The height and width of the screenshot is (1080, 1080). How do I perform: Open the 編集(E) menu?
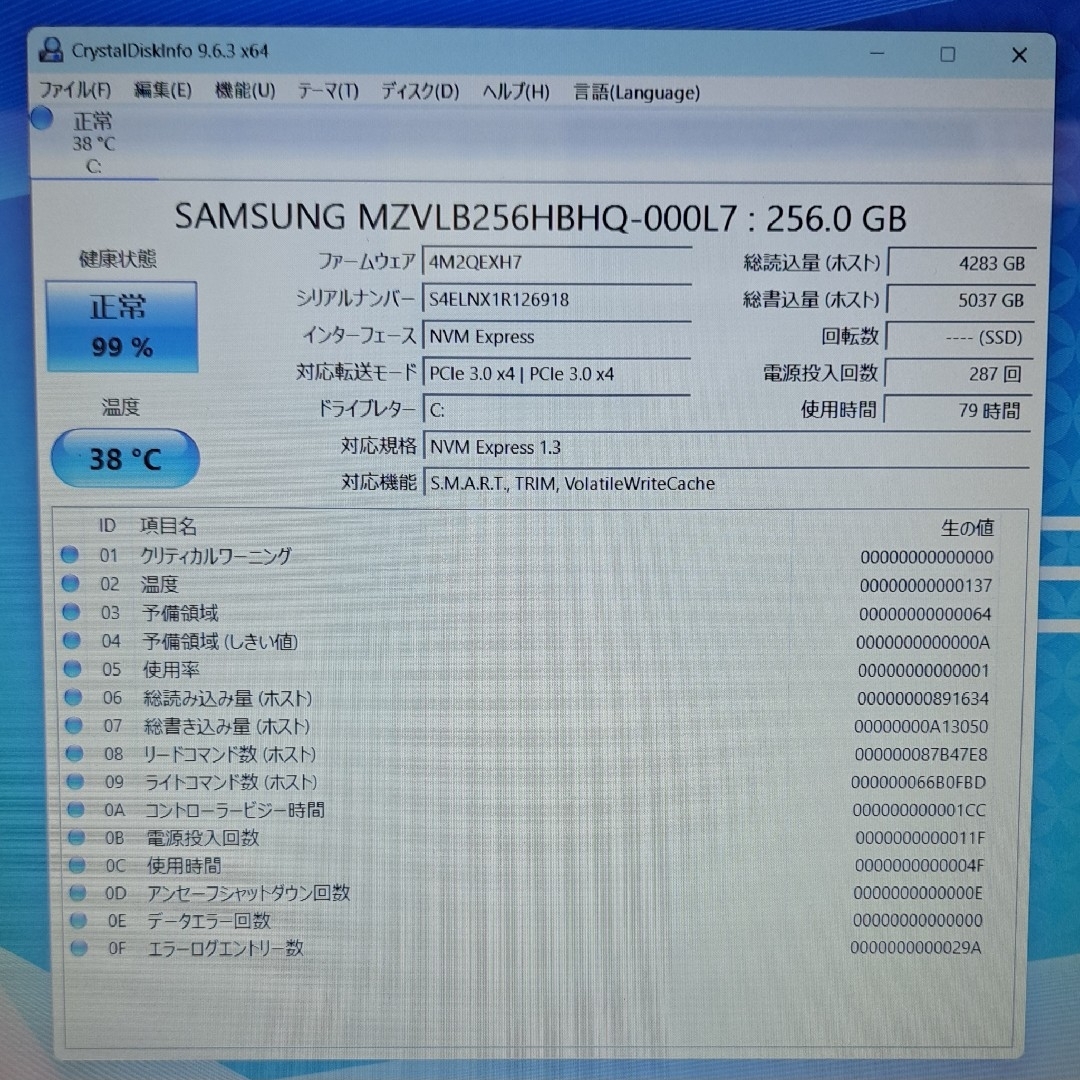pos(163,90)
